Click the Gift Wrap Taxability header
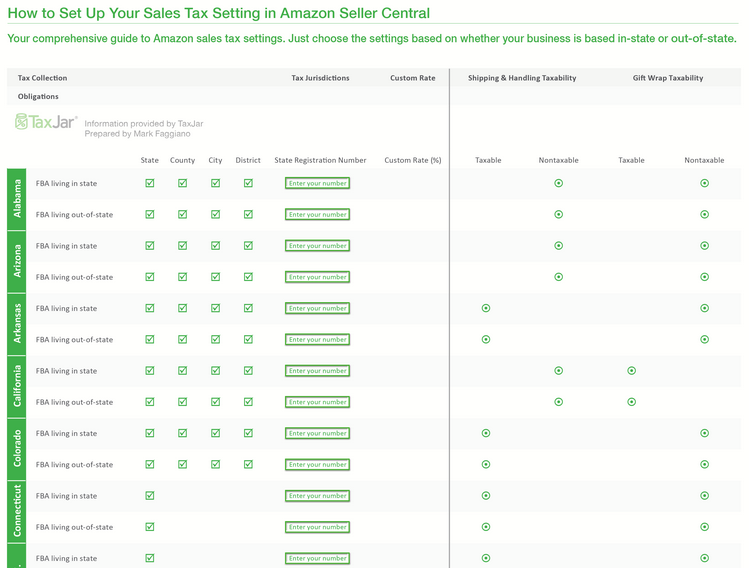 (668, 78)
